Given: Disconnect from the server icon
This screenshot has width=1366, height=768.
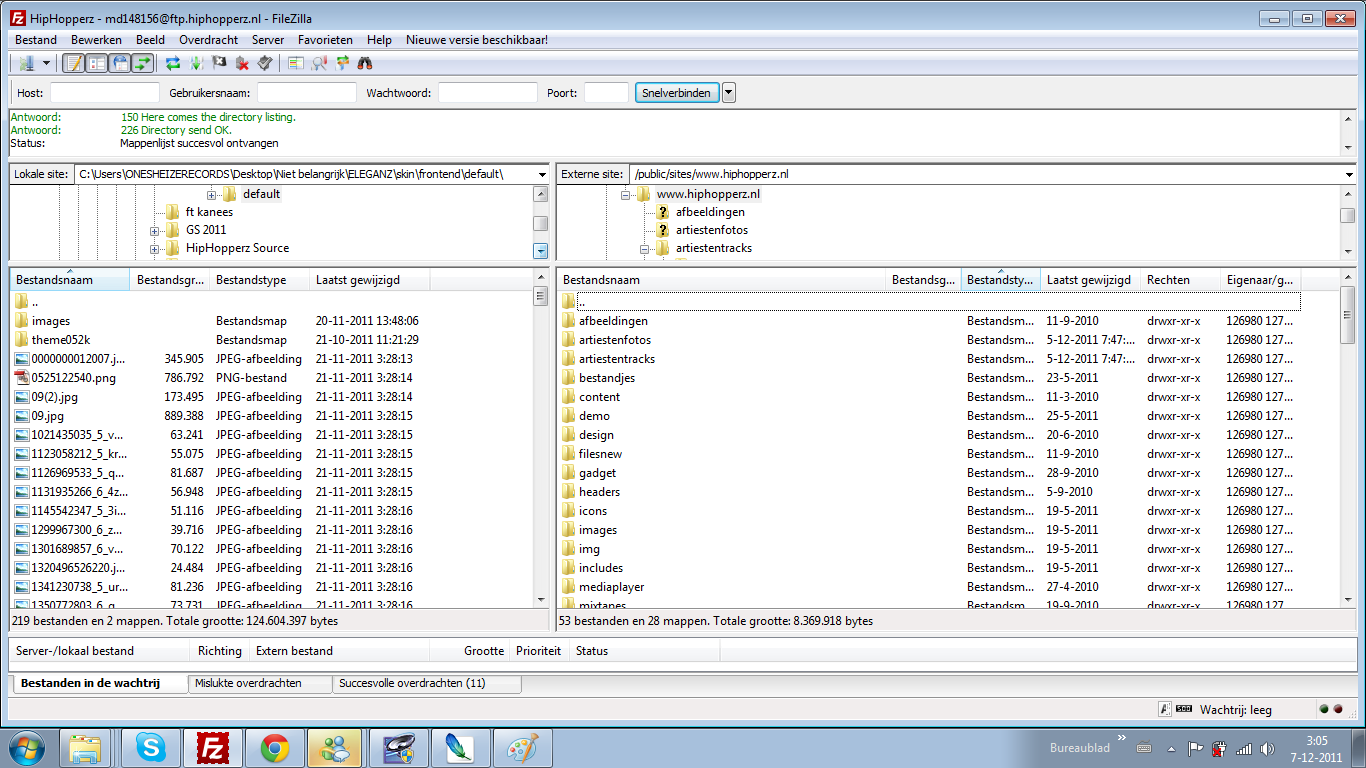Looking at the screenshot, I should click(x=242, y=63).
